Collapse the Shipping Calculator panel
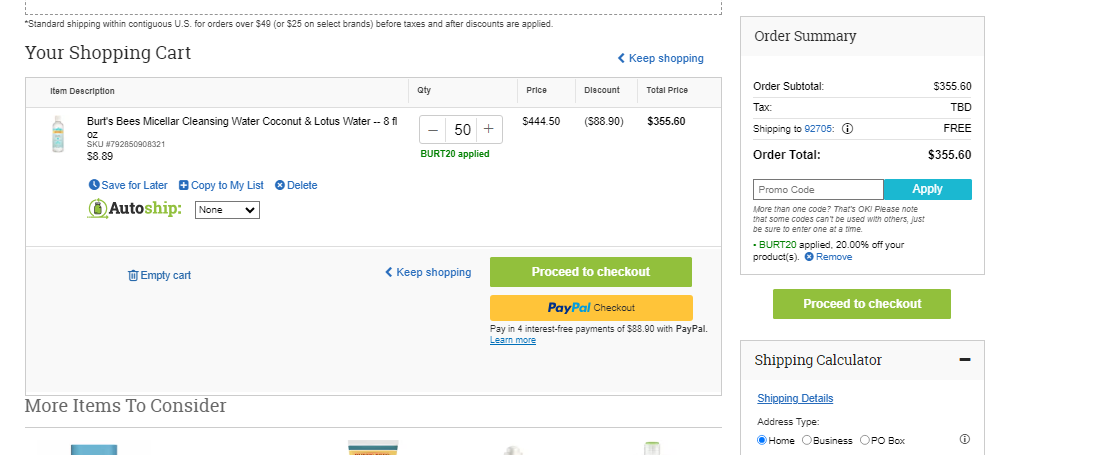Screen dimensions: 1101x455 (965, 360)
